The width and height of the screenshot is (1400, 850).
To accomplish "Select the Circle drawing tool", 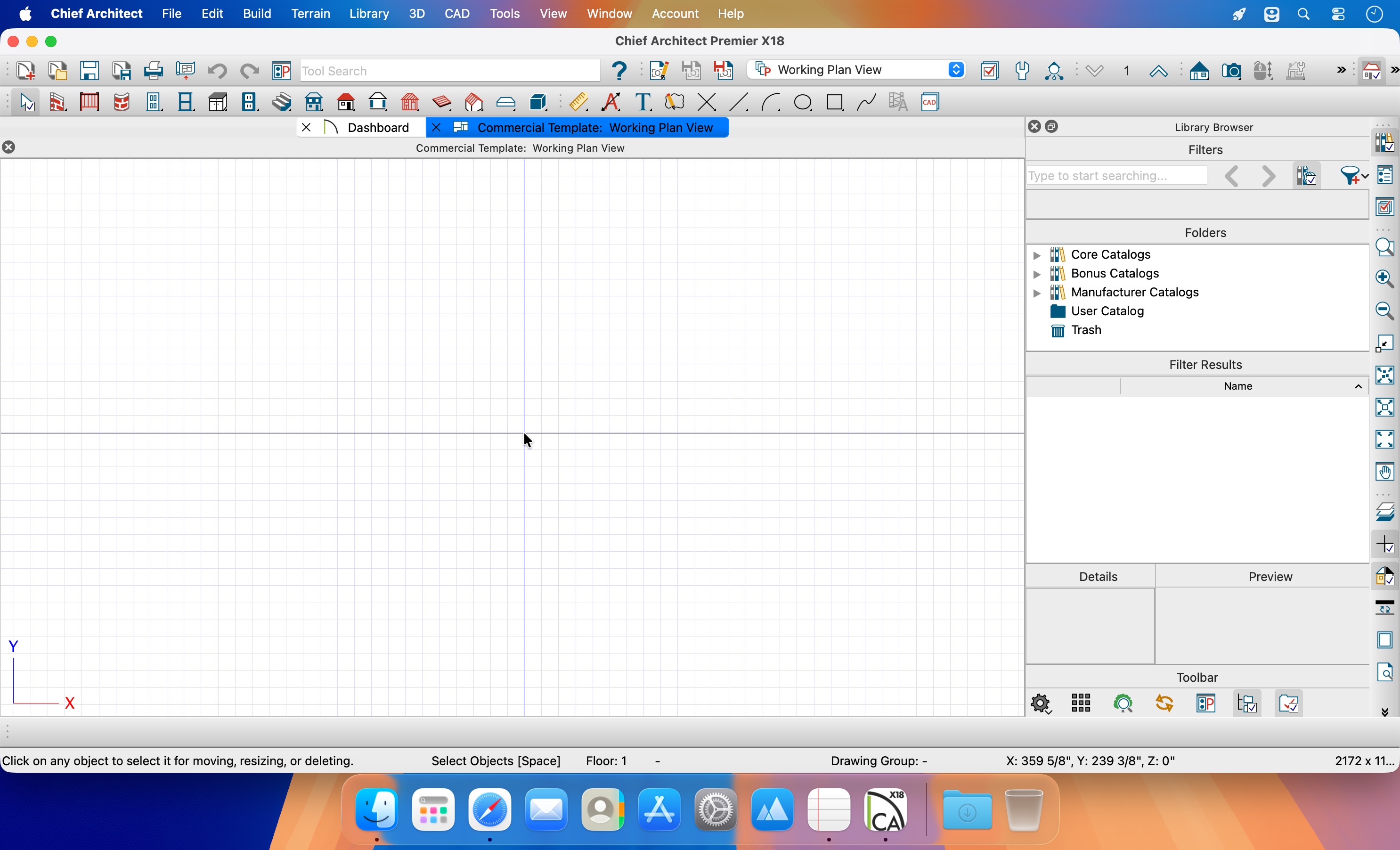I will coord(802,102).
